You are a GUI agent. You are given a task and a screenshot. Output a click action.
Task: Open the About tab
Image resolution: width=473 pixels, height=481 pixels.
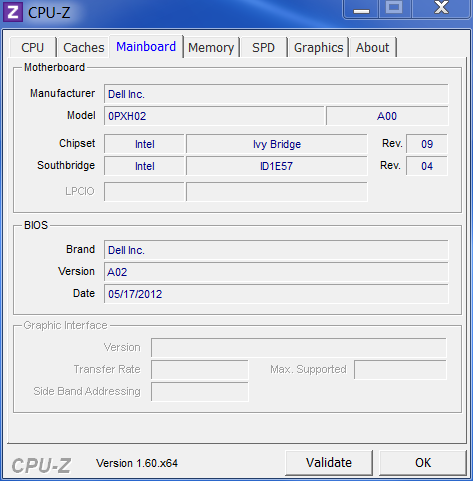372,48
